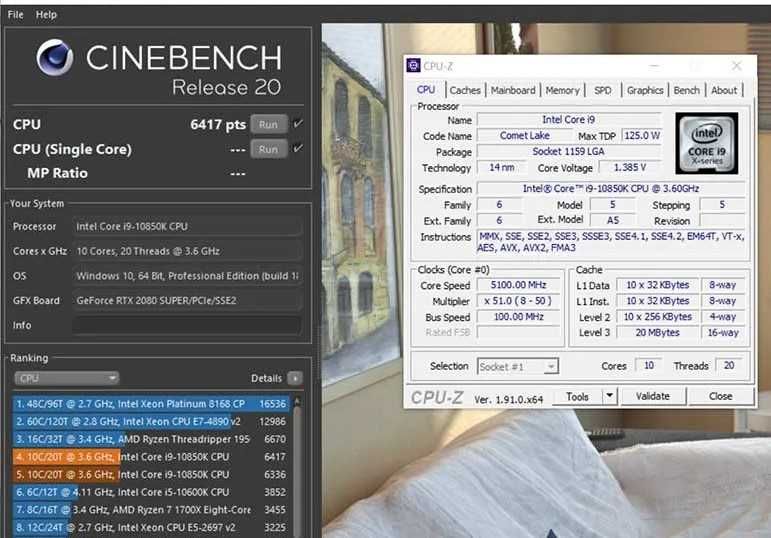The width and height of the screenshot is (771, 538).
Task: Click the Details arrow button in Ranking
Action: click(x=295, y=378)
